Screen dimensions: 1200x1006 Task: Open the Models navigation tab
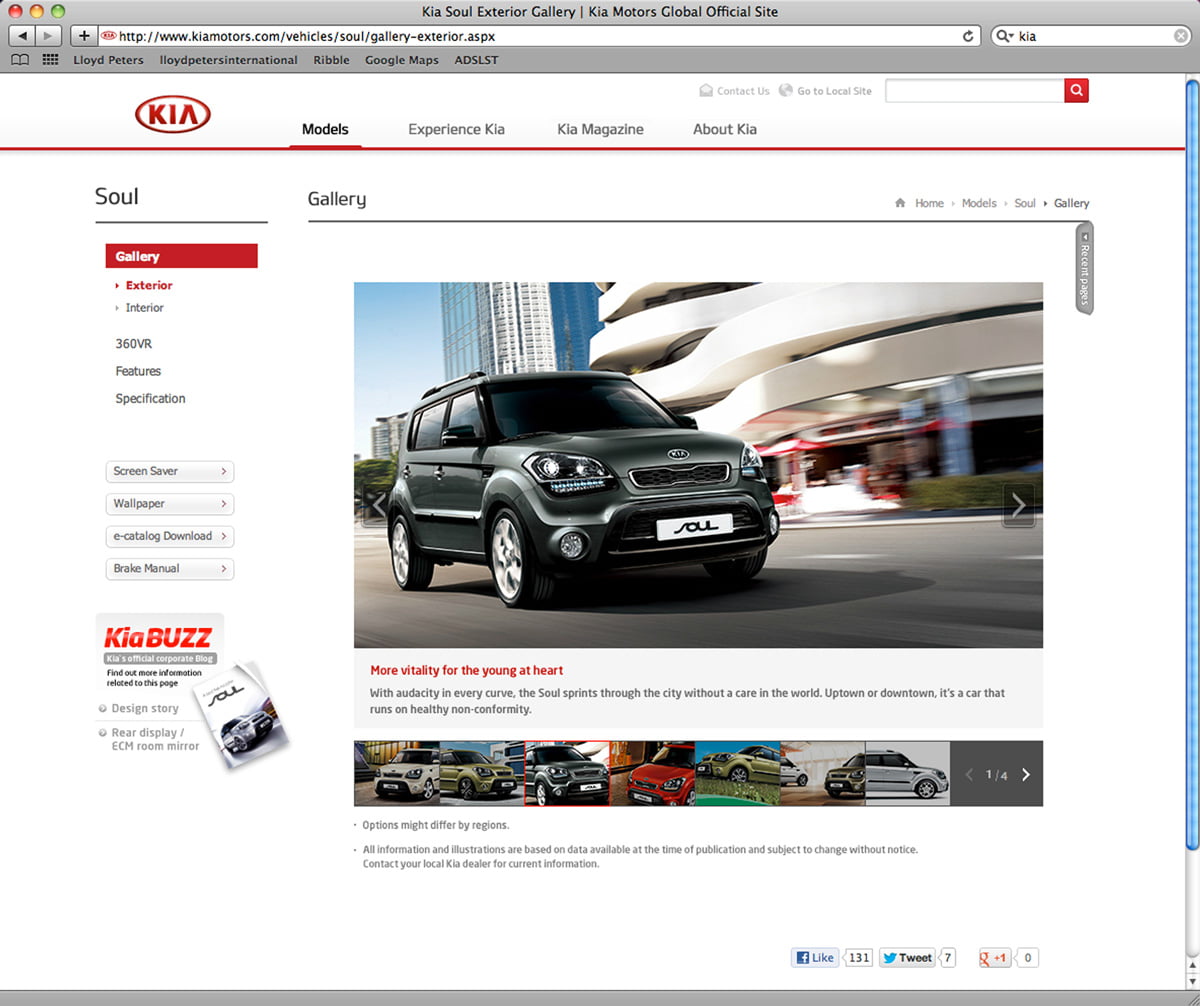point(325,129)
